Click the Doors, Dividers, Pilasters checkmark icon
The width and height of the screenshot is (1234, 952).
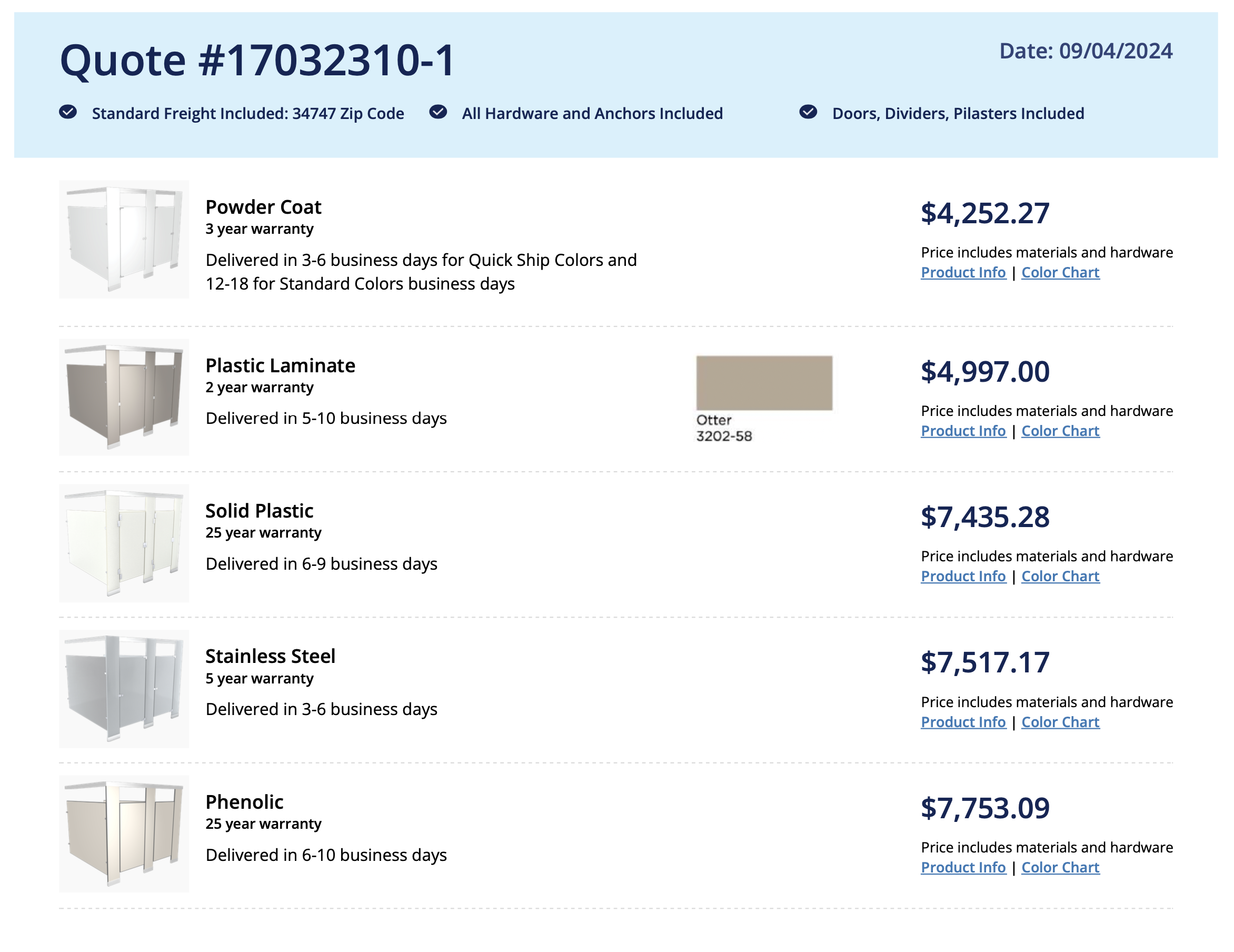pyautogui.click(x=808, y=112)
